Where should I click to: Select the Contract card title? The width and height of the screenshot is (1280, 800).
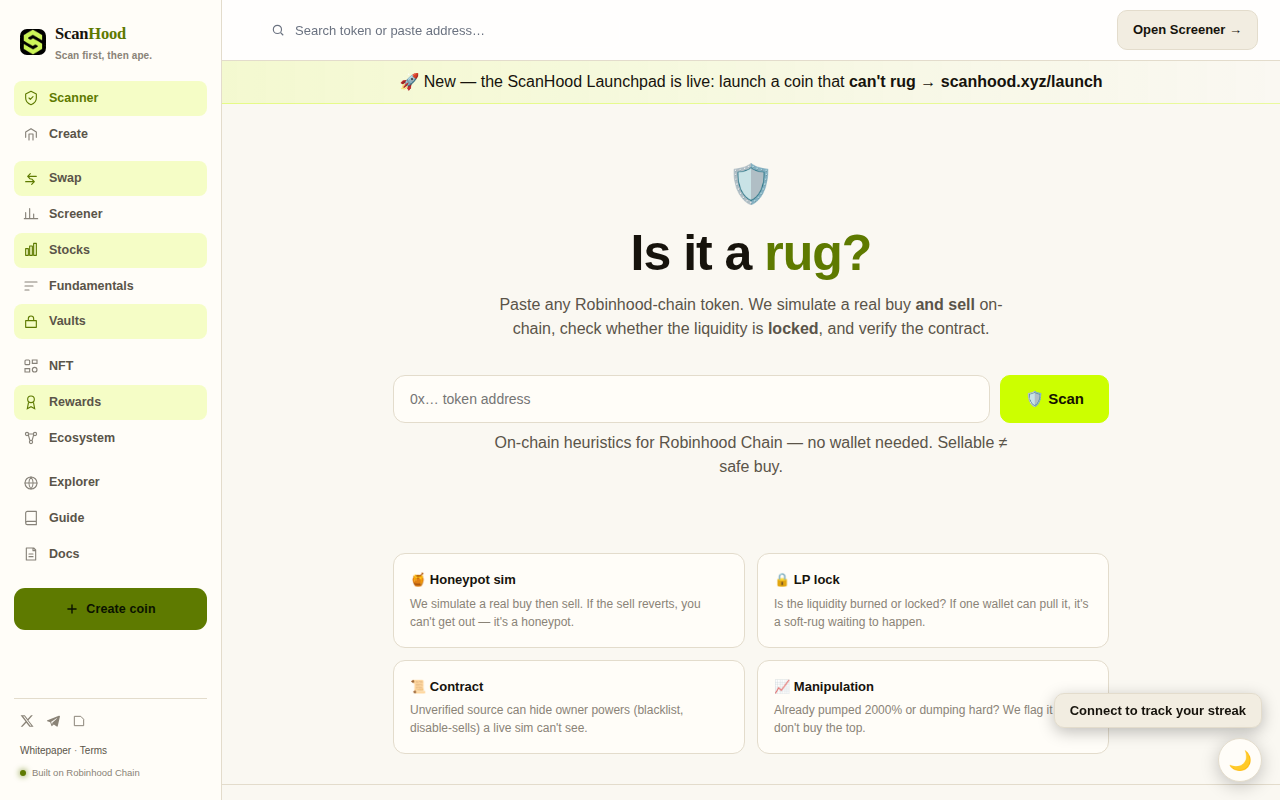point(447,687)
